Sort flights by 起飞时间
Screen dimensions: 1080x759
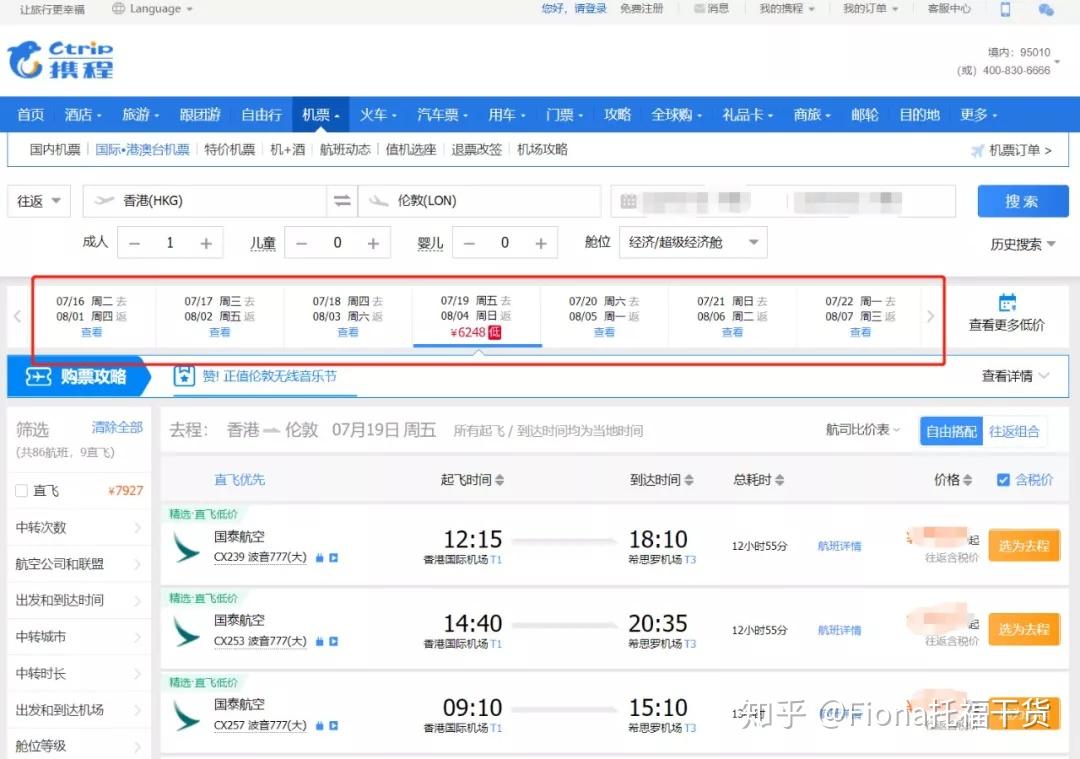click(x=472, y=479)
